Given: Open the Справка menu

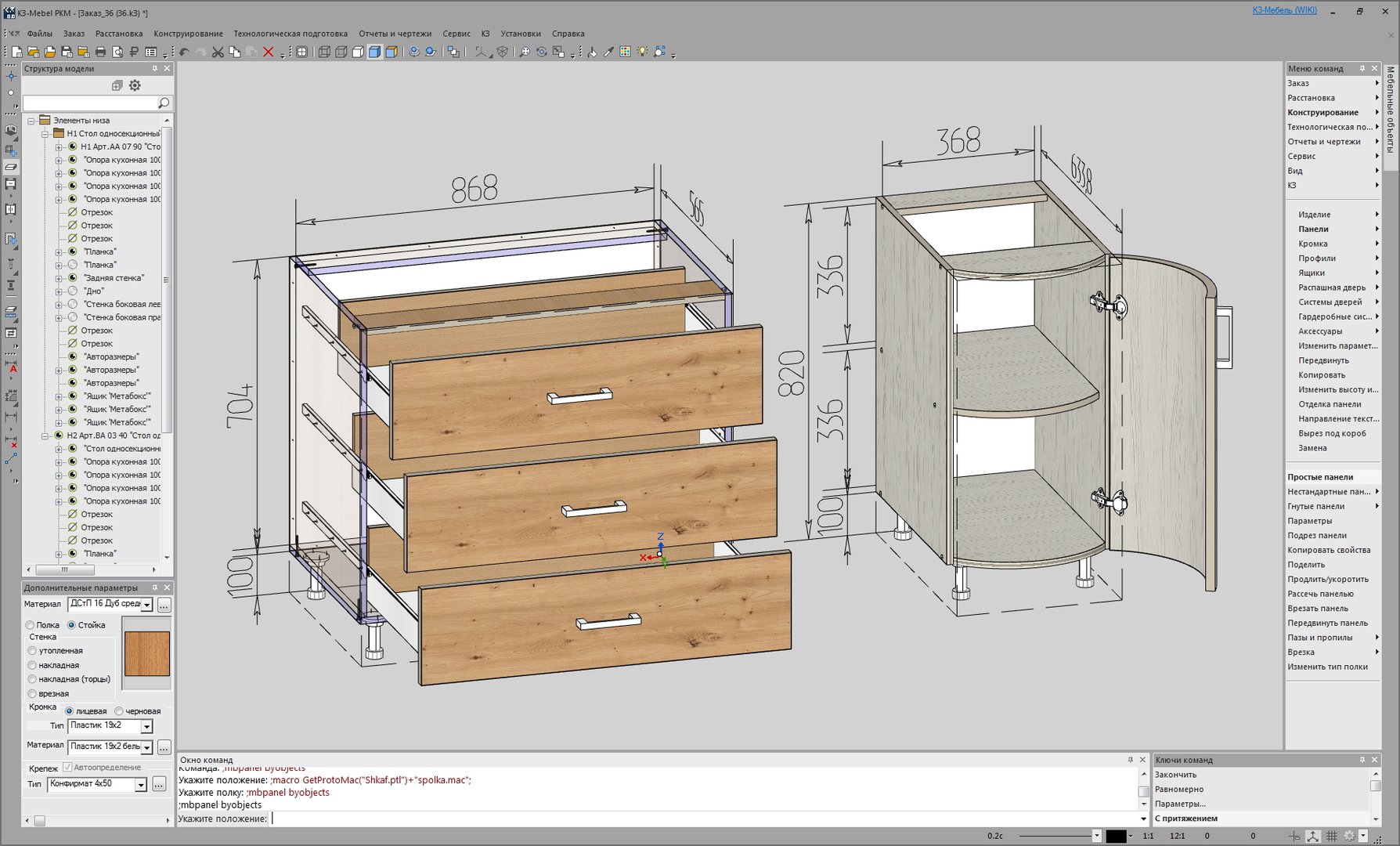Looking at the screenshot, I should 568,34.
